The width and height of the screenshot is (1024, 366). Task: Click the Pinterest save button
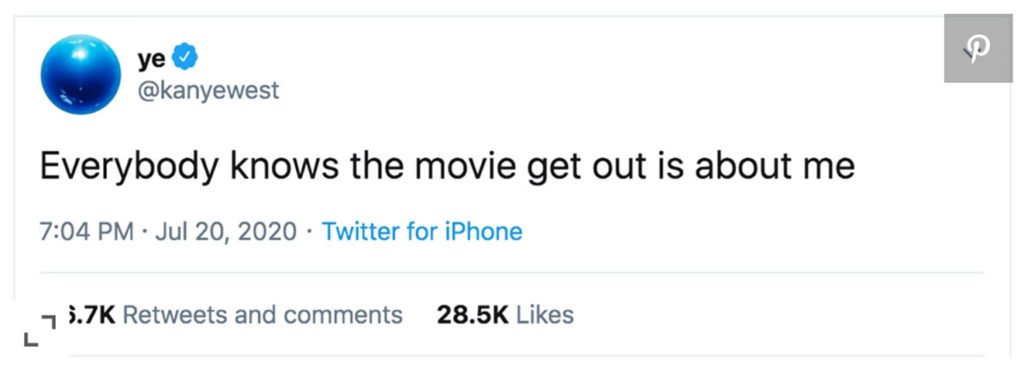(x=978, y=48)
